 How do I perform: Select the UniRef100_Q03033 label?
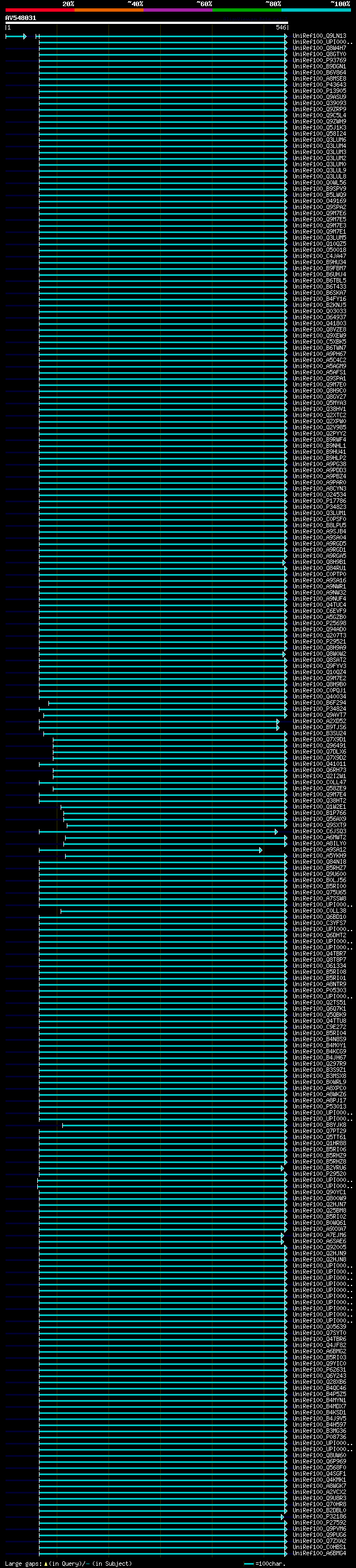[319, 311]
